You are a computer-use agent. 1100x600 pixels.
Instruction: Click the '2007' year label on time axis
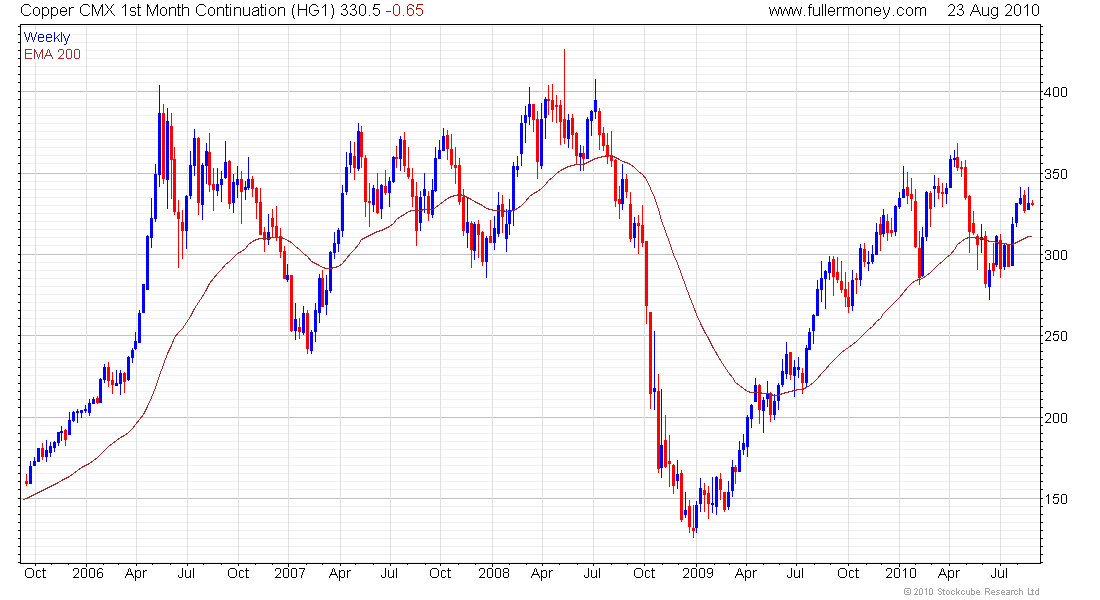coord(290,573)
